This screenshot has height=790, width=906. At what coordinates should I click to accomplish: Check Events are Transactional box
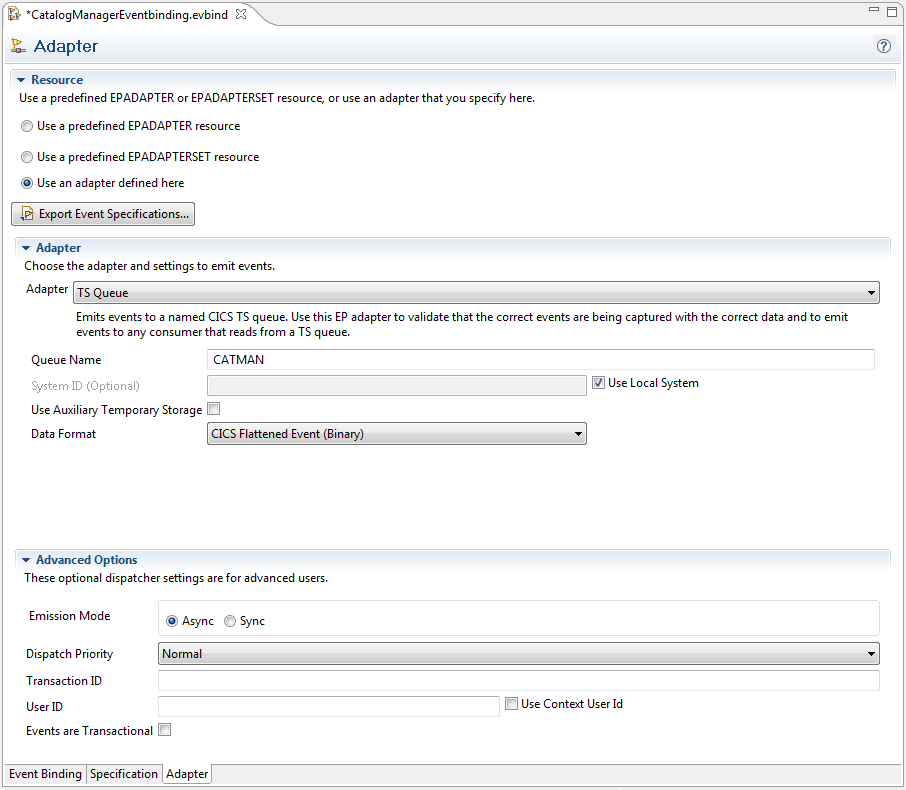[165, 731]
